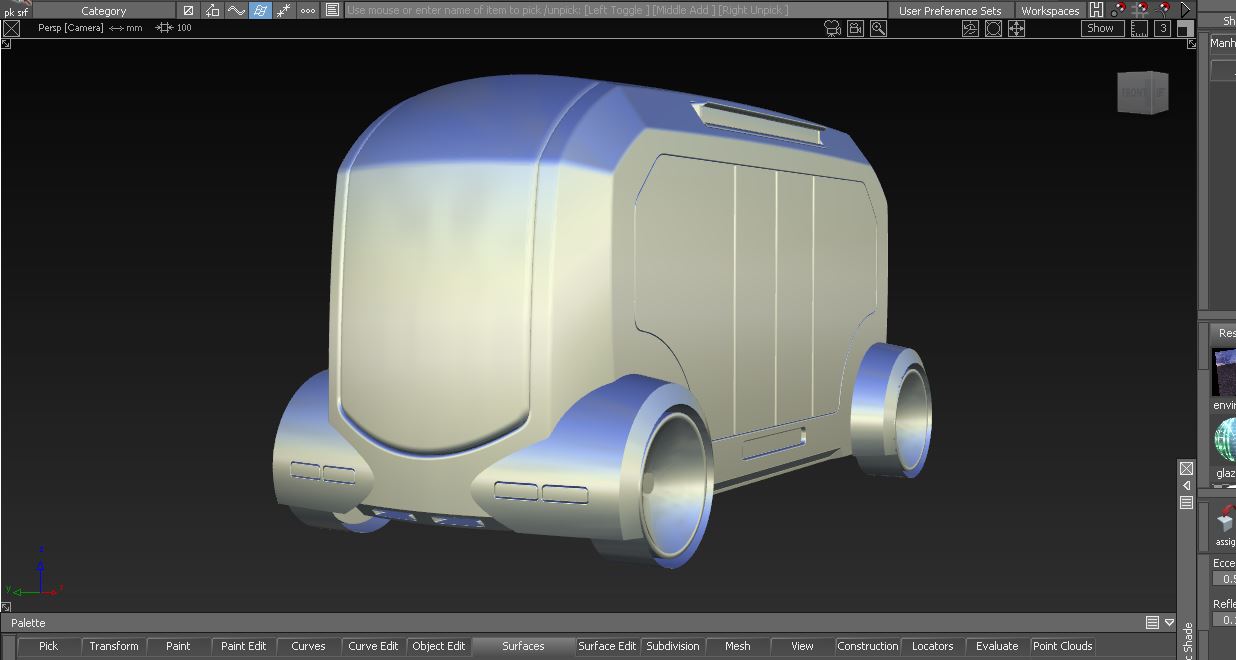Click the ViewCube in the viewport corner
Image resolution: width=1236 pixels, height=660 pixels.
[1142, 93]
